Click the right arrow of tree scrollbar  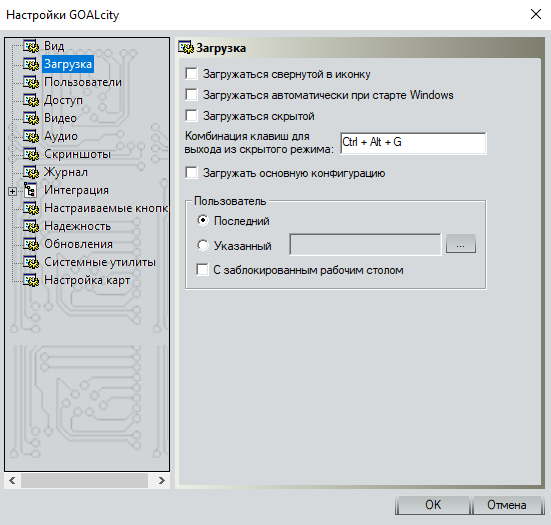click(162, 480)
